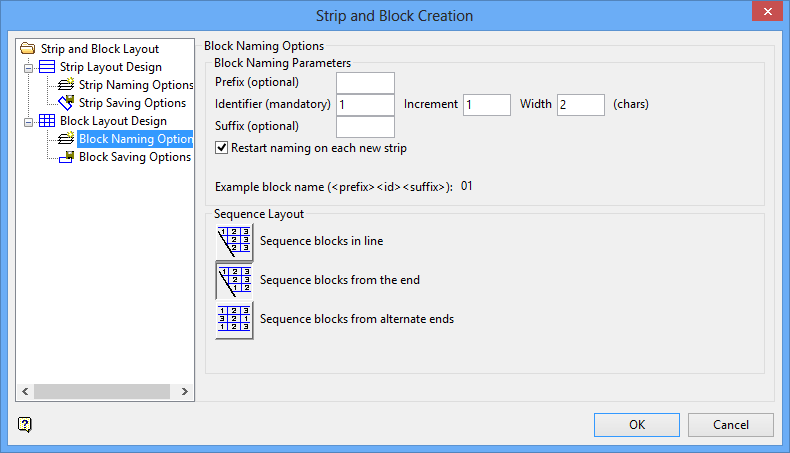Click the Strip Layout Design icon
The image size is (790, 453).
(x=47, y=67)
